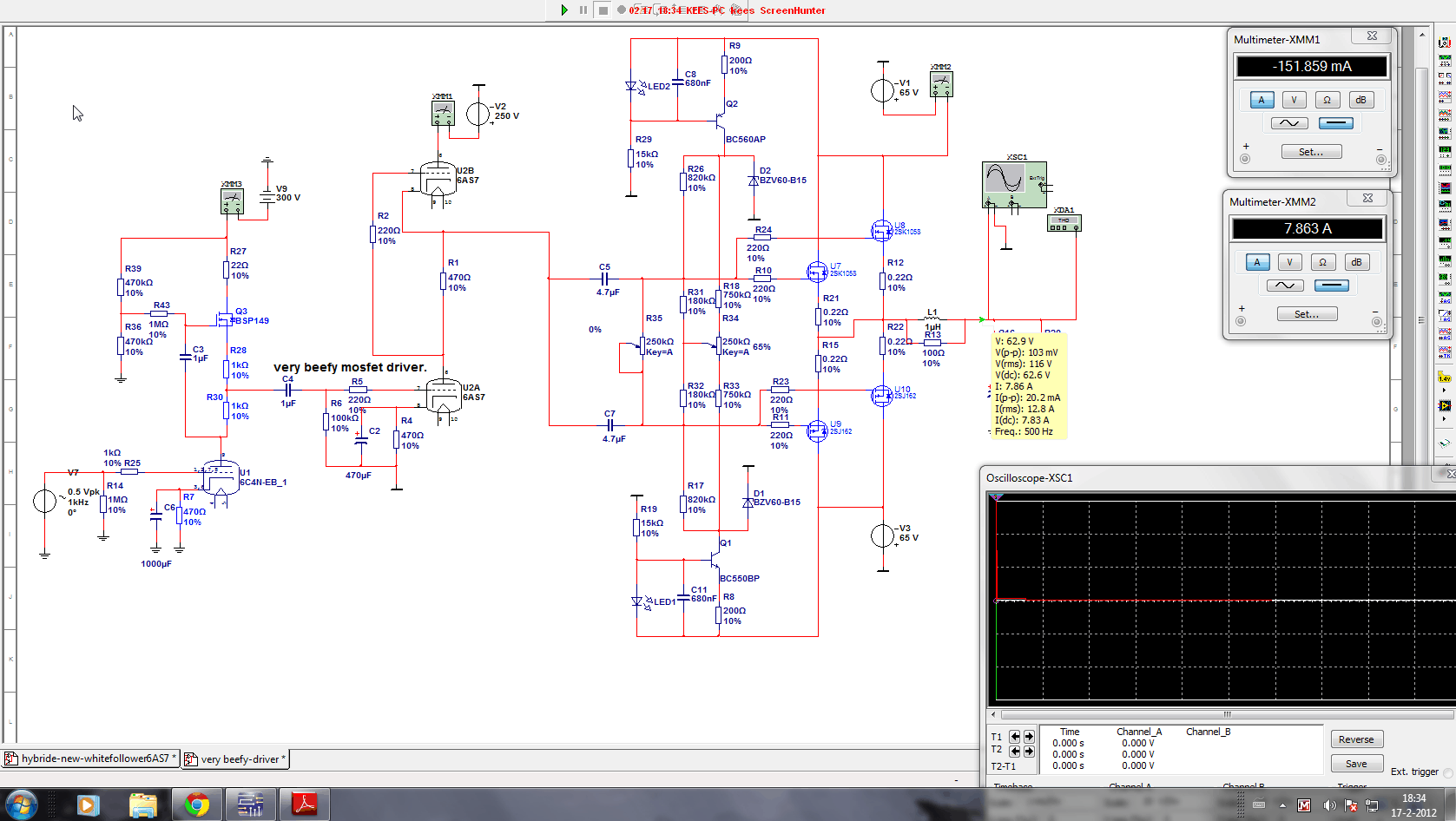Set Multimeter-XMM2 to AC sine signal mode
This screenshot has width=1456, height=821.
pyautogui.click(x=1285, y=286)
